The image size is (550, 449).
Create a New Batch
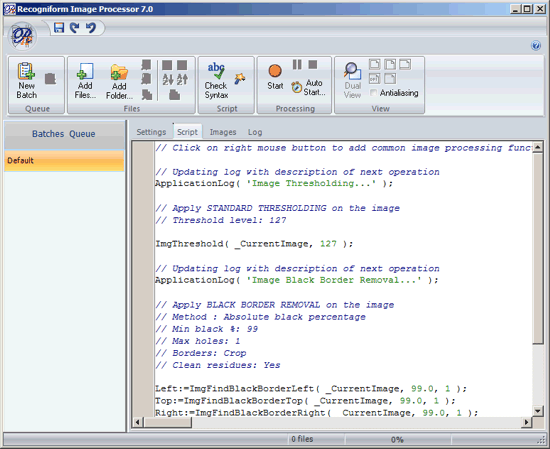pos(27,81)
